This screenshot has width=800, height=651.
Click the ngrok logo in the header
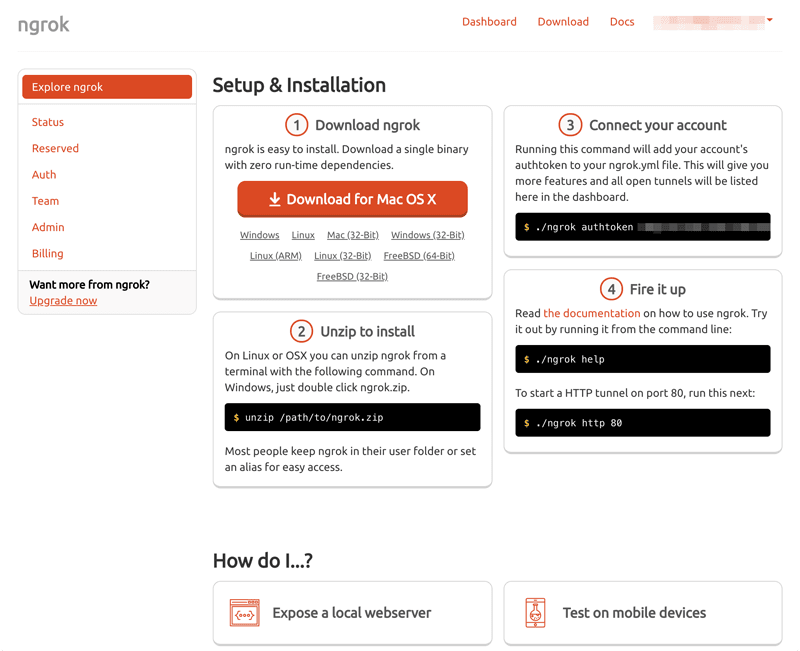pos(43,24)
